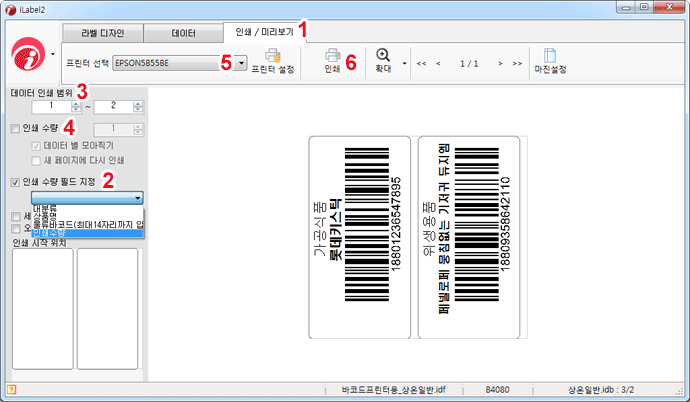
Task: Go to next page with > button
Action: point(500,64)
